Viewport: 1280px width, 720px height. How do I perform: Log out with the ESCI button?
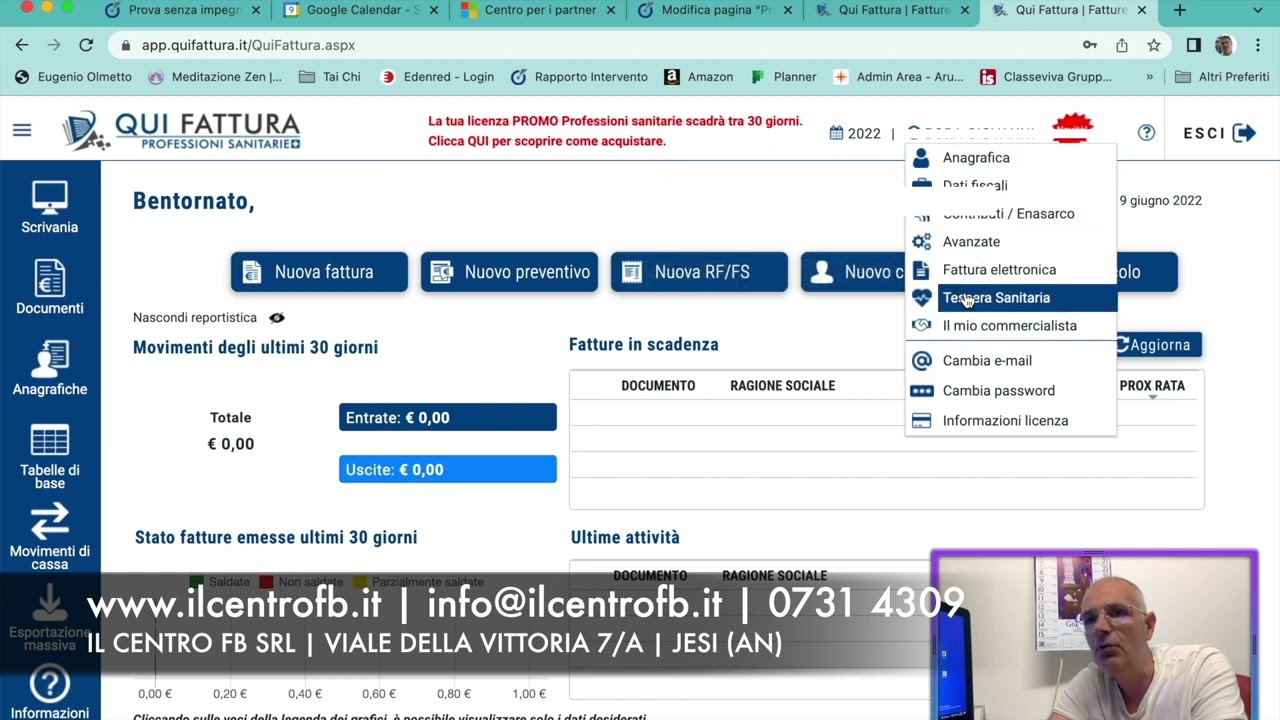pyautogui.click(x=1220, y=133)
